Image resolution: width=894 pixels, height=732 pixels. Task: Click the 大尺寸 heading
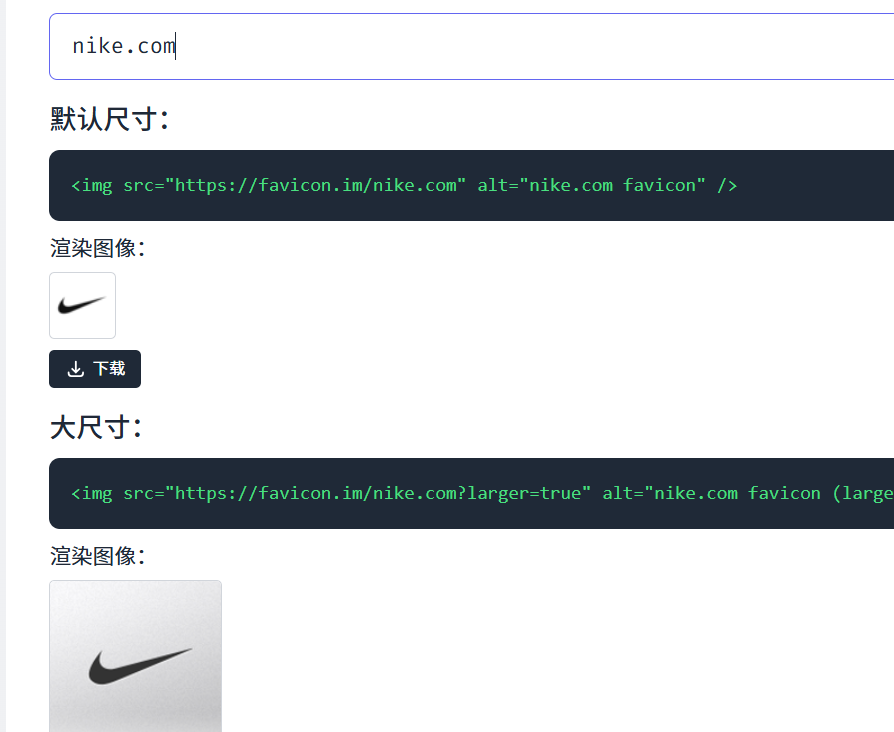coord(95,427)
